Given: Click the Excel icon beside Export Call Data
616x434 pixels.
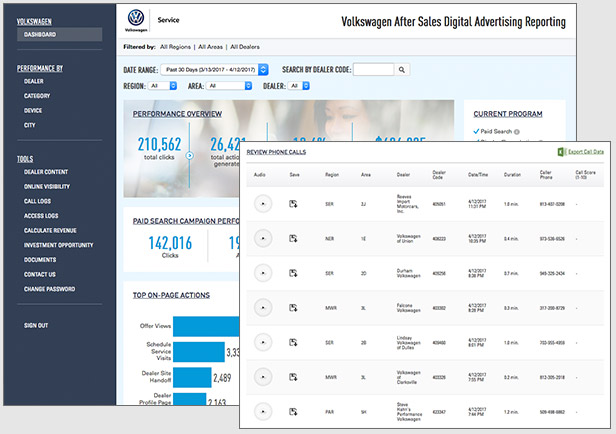Looking at the screenshot, I should 561,152.
